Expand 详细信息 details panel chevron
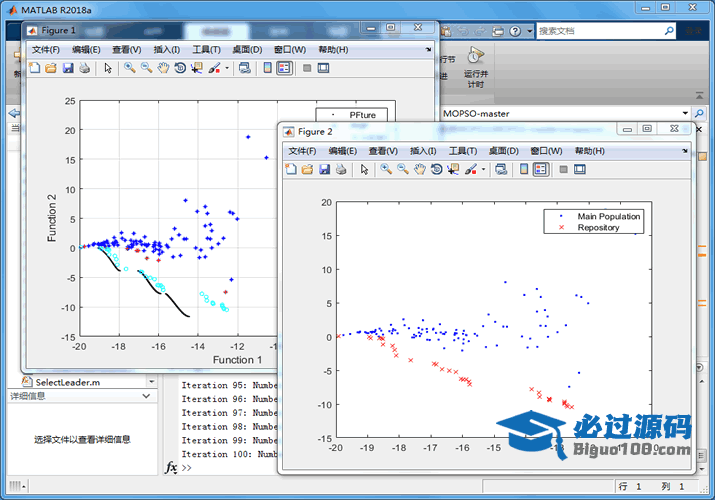Screen dimensions: 715x500 click(146, 396)
